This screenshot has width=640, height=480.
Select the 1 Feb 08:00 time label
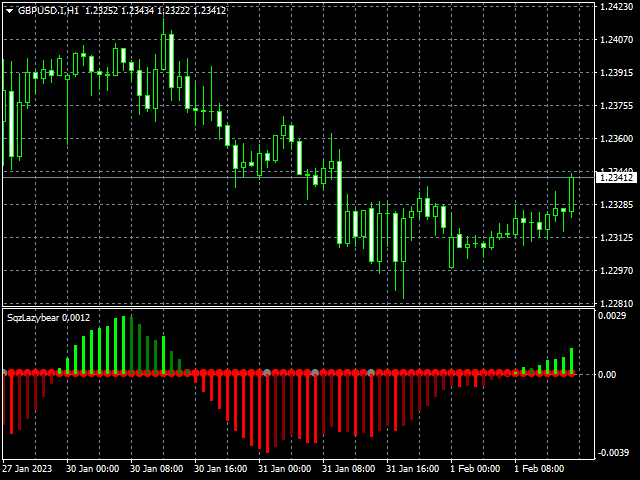click(539, 469)
